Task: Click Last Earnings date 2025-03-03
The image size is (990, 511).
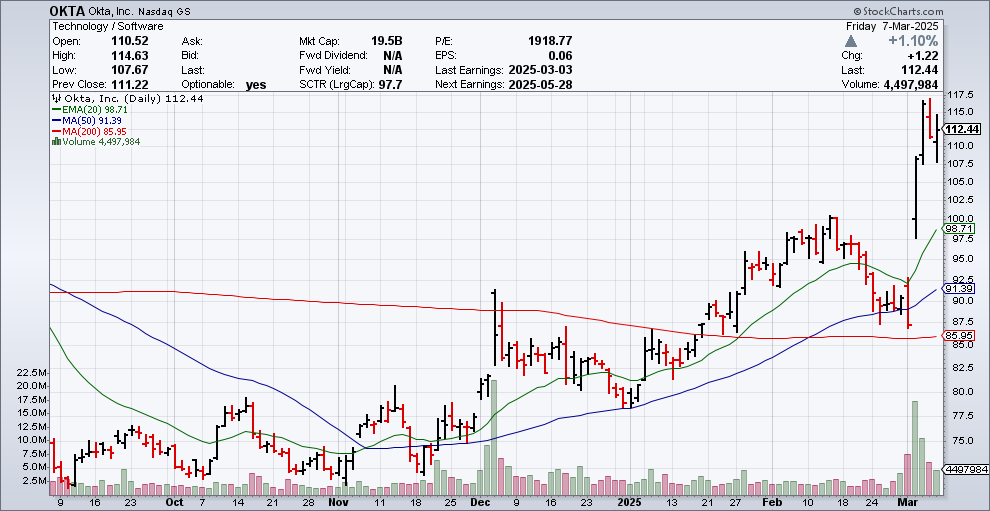Action: tap(540, 70)
